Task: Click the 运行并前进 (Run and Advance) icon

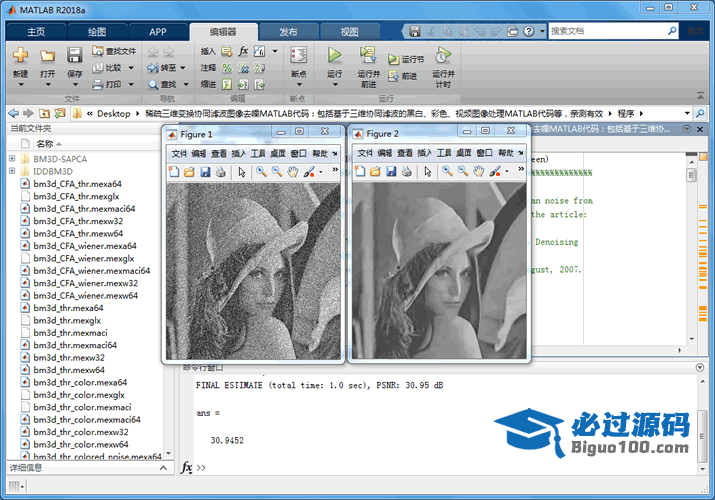Action: click(368, 56)
